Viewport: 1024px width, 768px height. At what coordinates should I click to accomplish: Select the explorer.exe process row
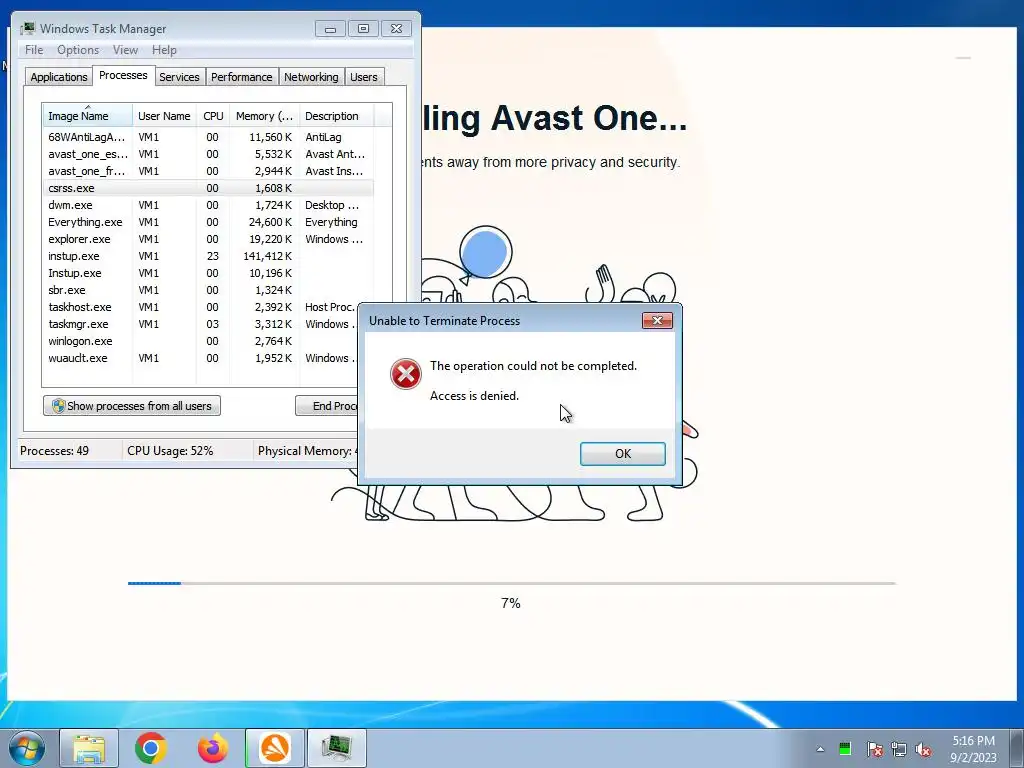[208, 239]
